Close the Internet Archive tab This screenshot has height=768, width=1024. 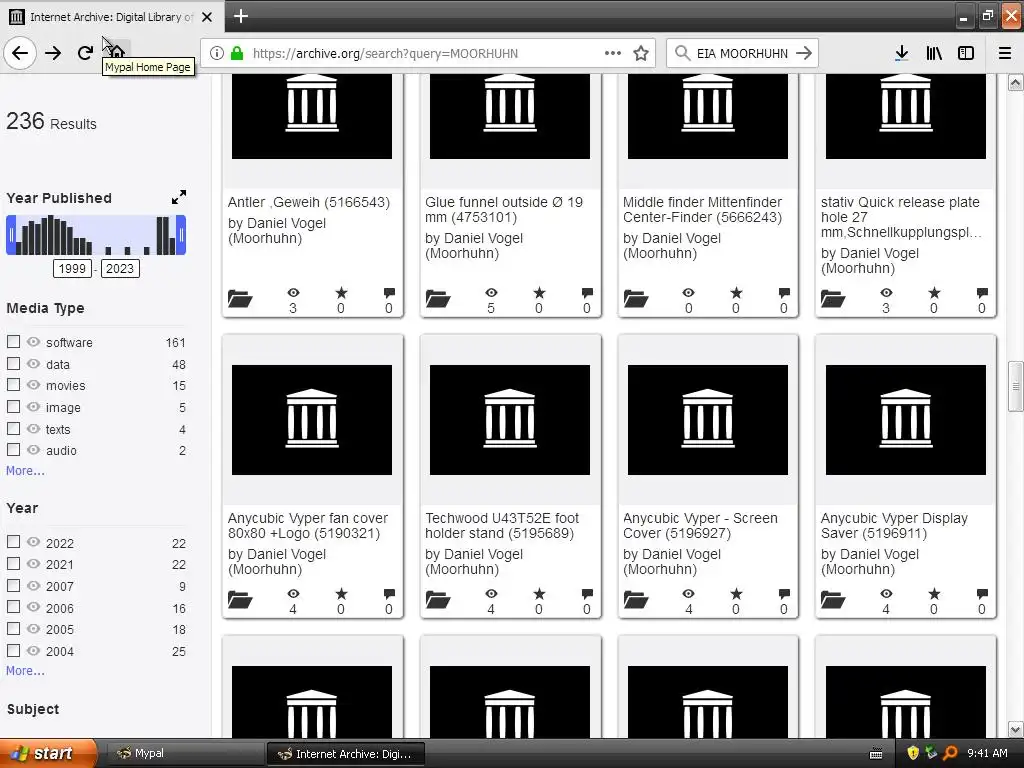click(207, 17)
